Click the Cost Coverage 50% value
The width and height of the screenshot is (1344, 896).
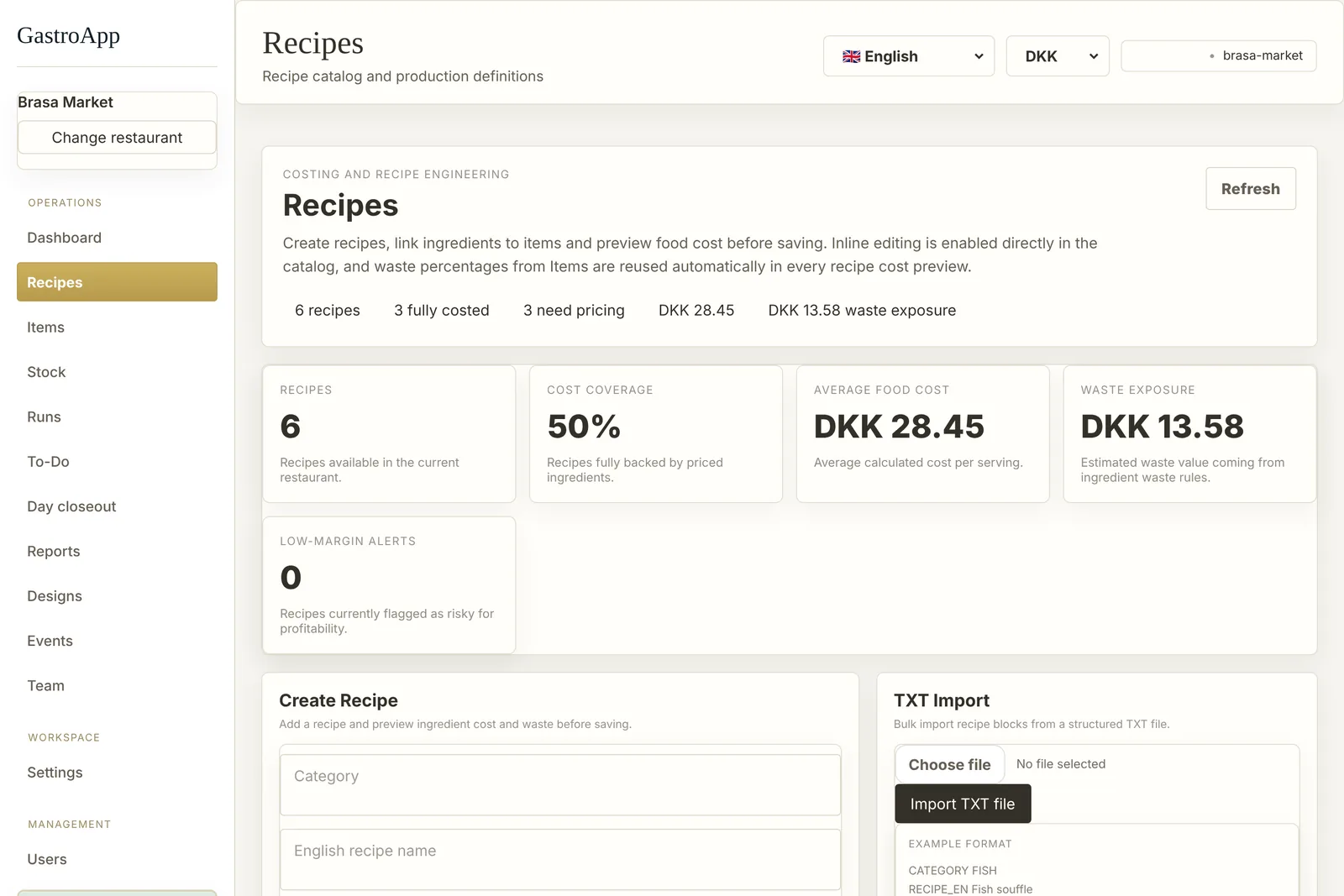pyautogui.click(x=584, y=427)
